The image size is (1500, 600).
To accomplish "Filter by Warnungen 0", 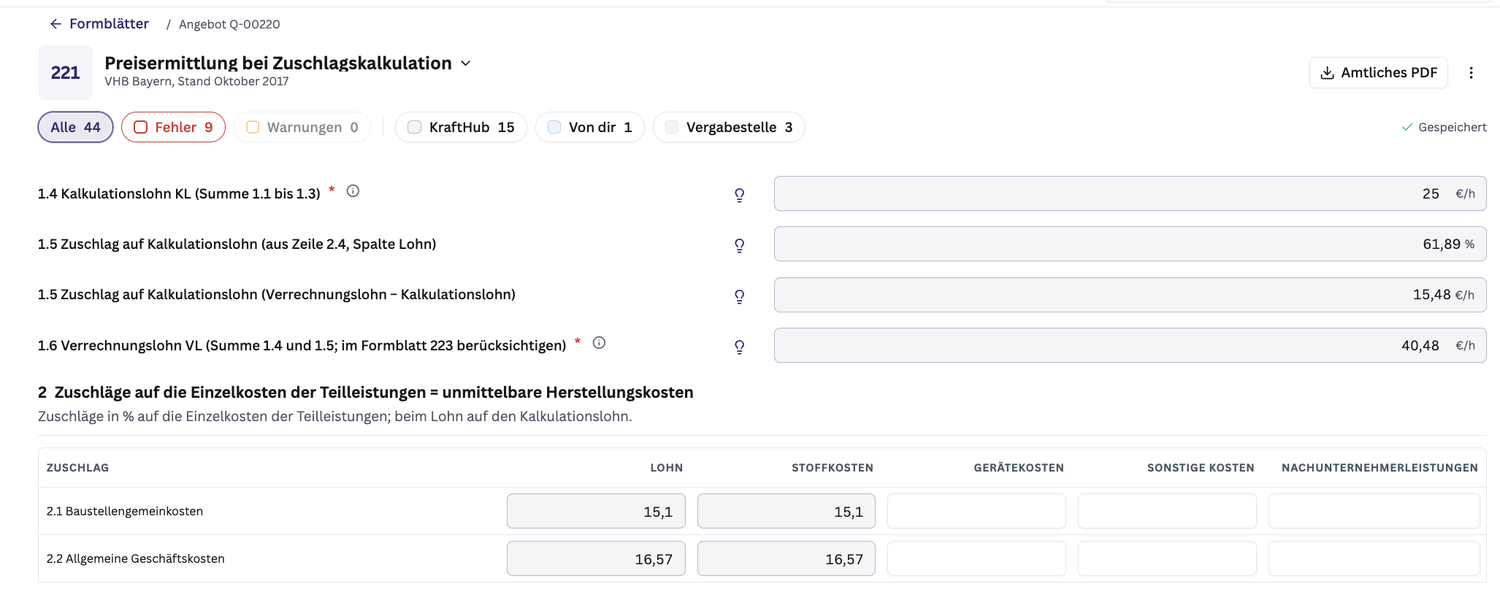I will click(x=302, y=127).
